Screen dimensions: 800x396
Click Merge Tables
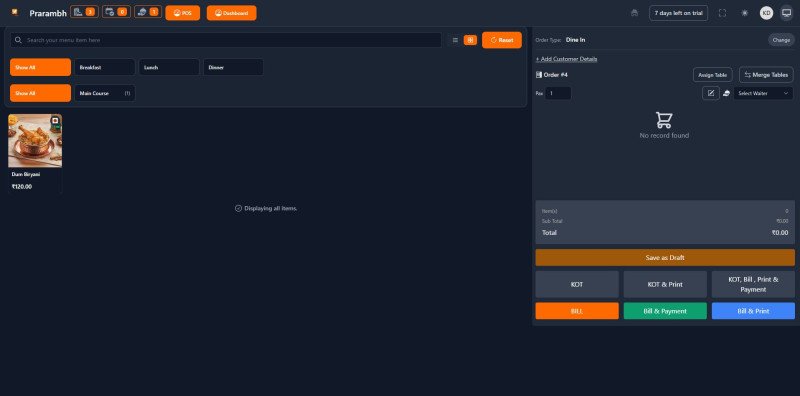pos(766,75)
